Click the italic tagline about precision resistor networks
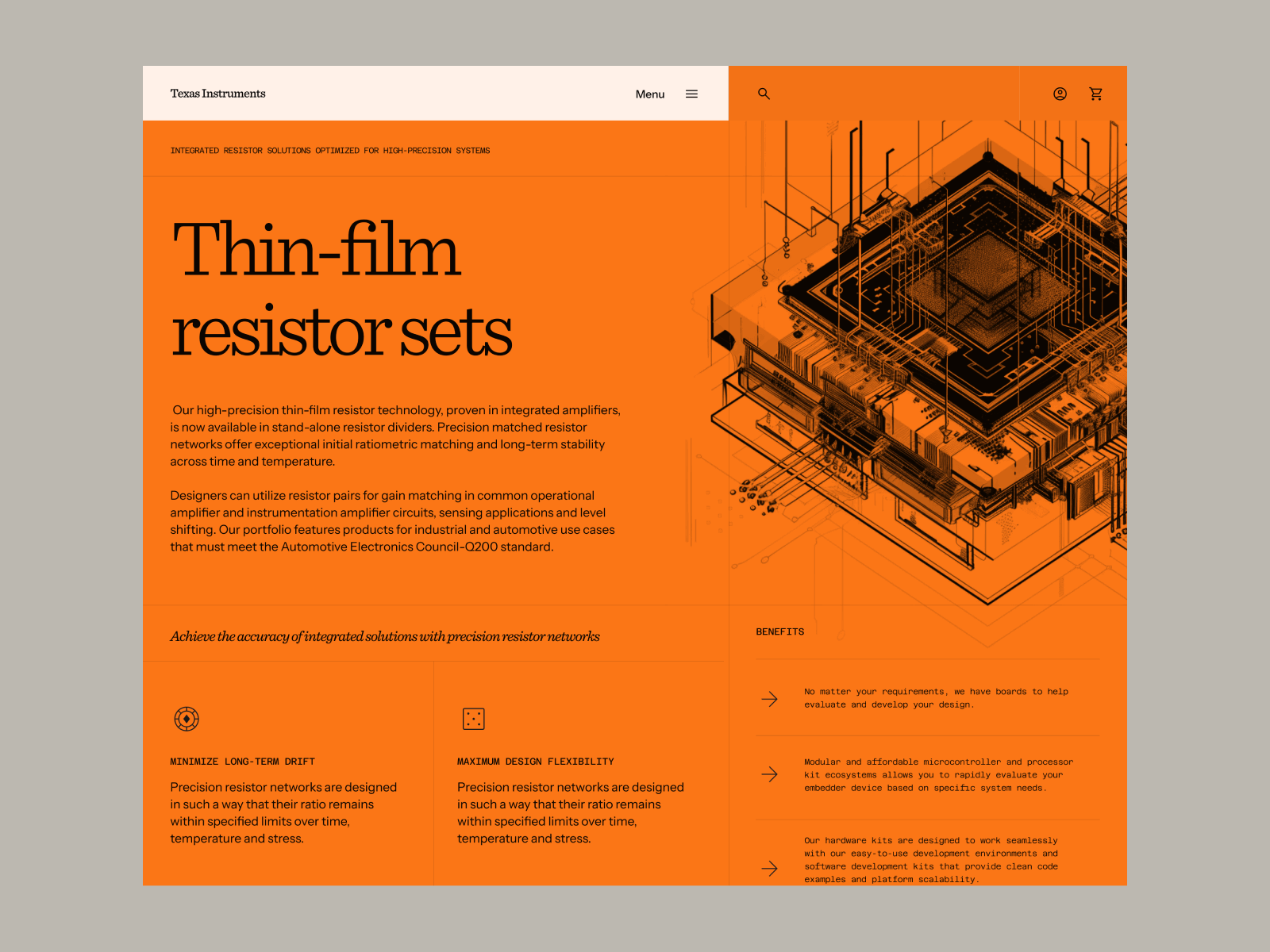Screen dimensions: 1270x952 [385, 635]
